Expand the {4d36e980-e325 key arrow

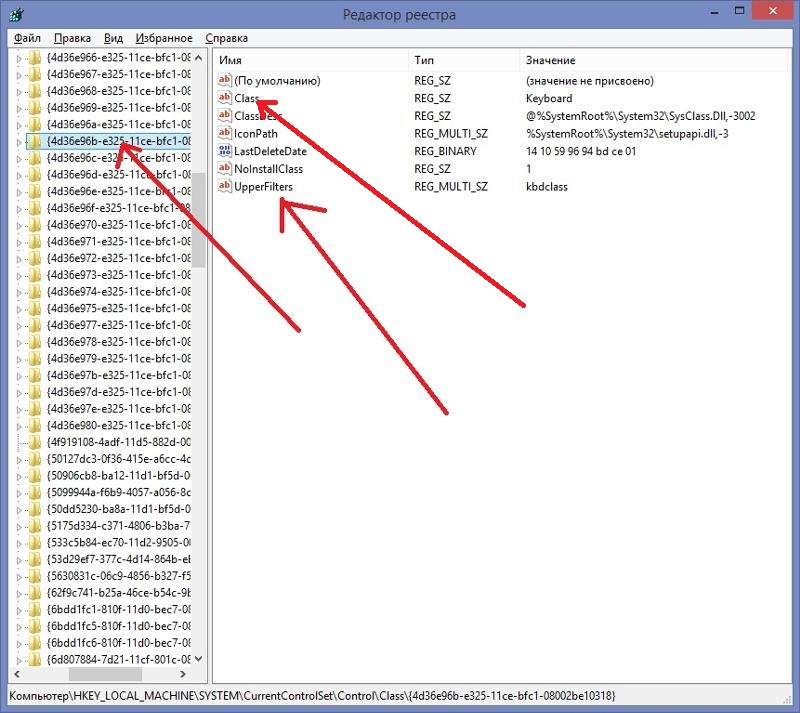pyautogui.click(x=19, y=425)
